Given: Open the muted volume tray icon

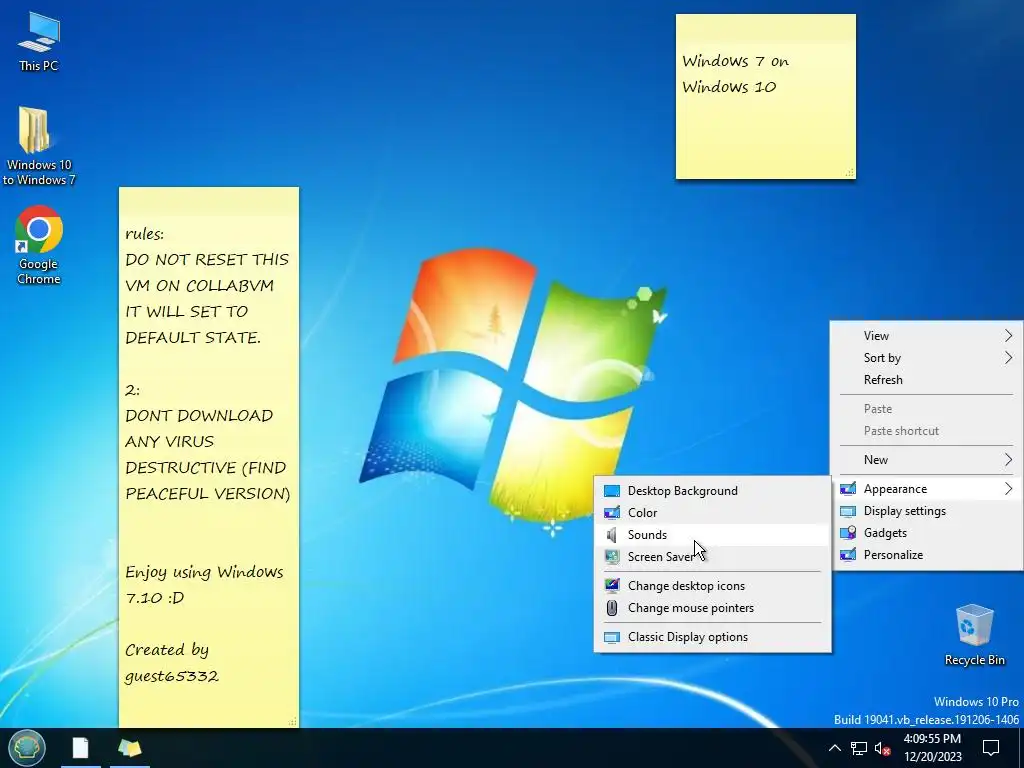Looking at the screenshot, I should click(882, 748).
